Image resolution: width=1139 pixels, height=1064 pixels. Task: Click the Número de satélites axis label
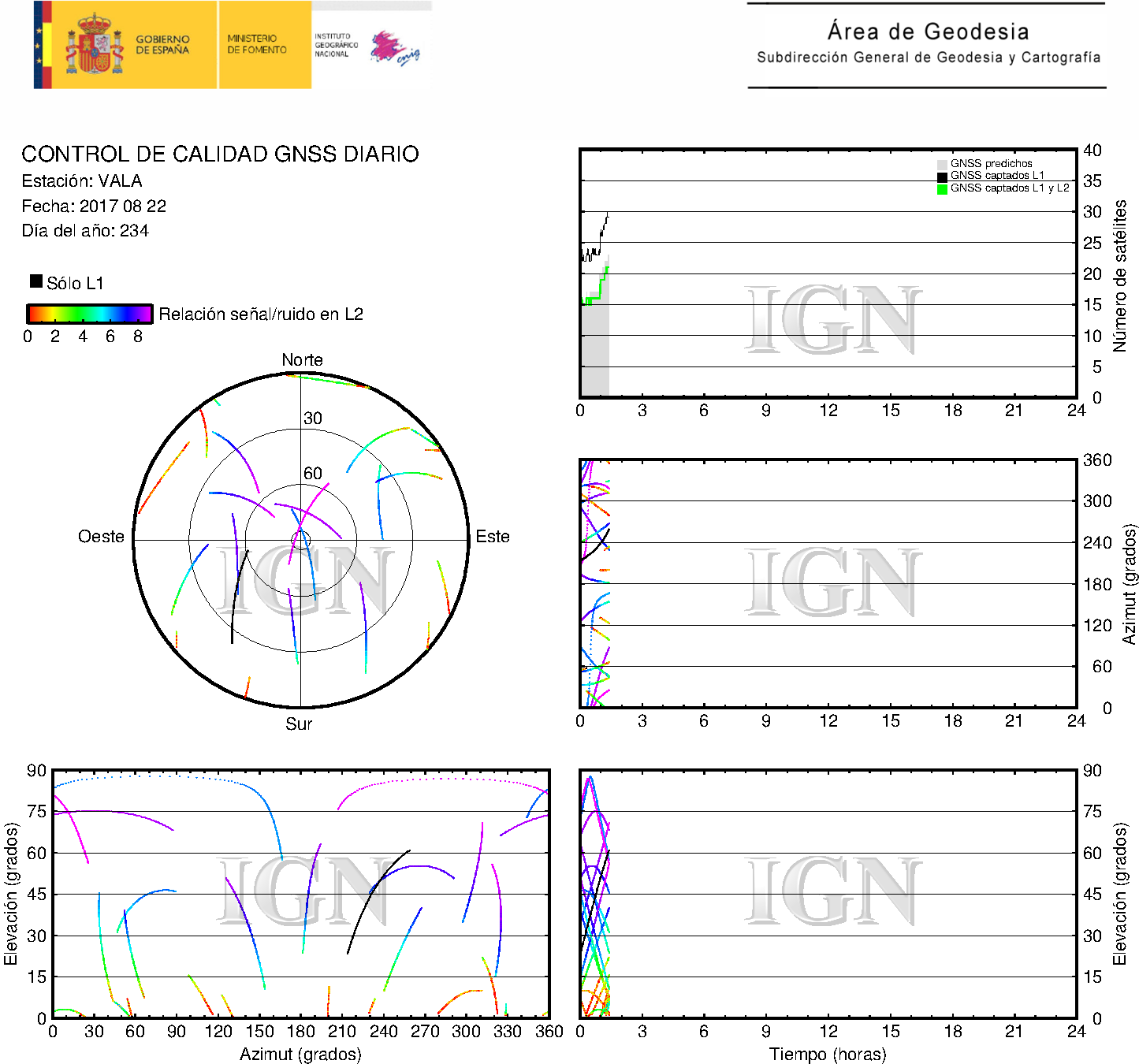point(1120,275)
